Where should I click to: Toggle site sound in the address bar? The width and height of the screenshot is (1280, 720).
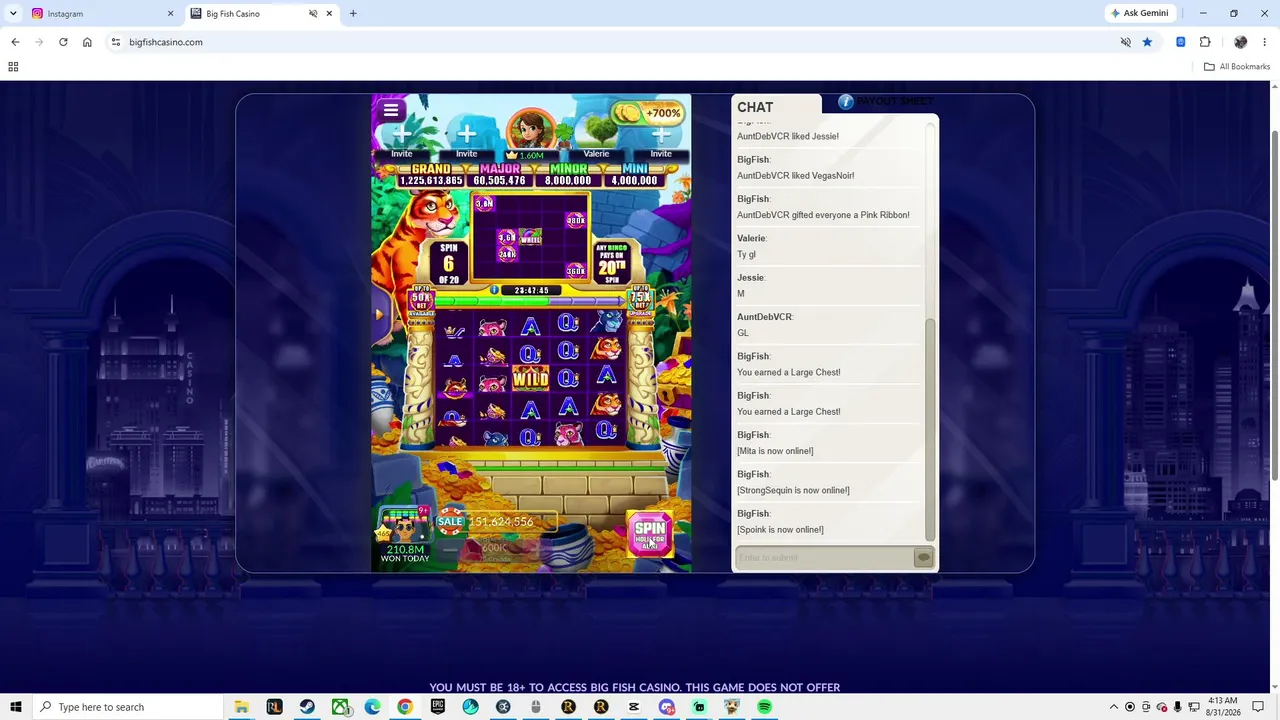tap(1125, 42)
